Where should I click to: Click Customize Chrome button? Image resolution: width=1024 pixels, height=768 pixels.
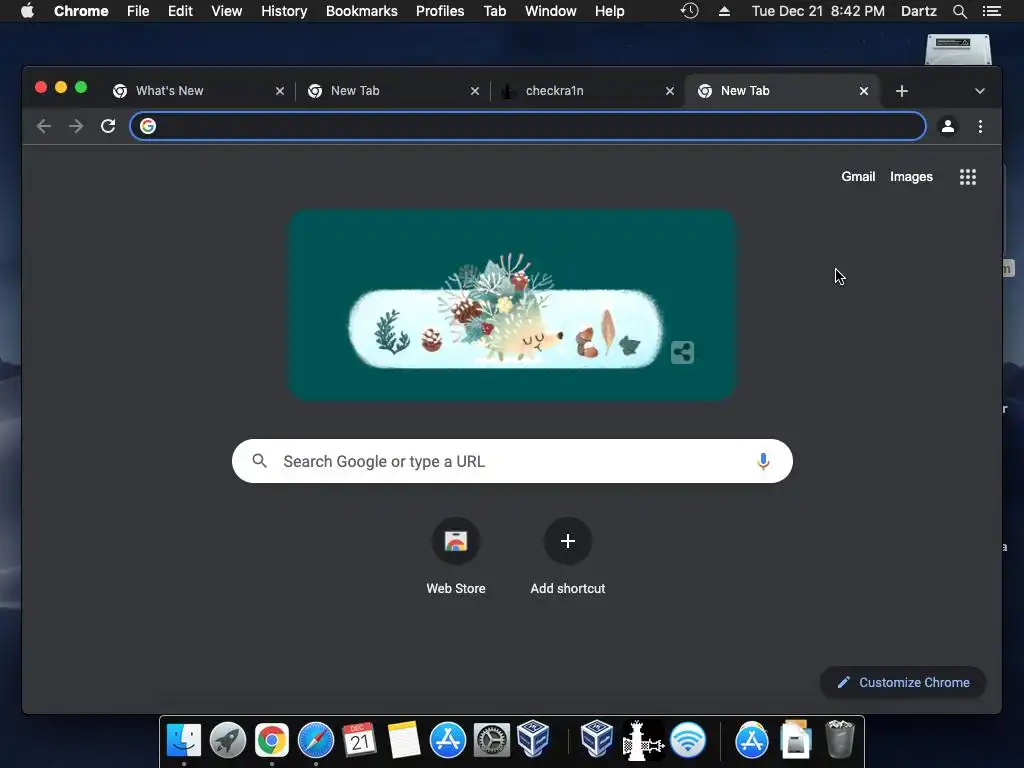pyautogui.click(x=903, y=682)
